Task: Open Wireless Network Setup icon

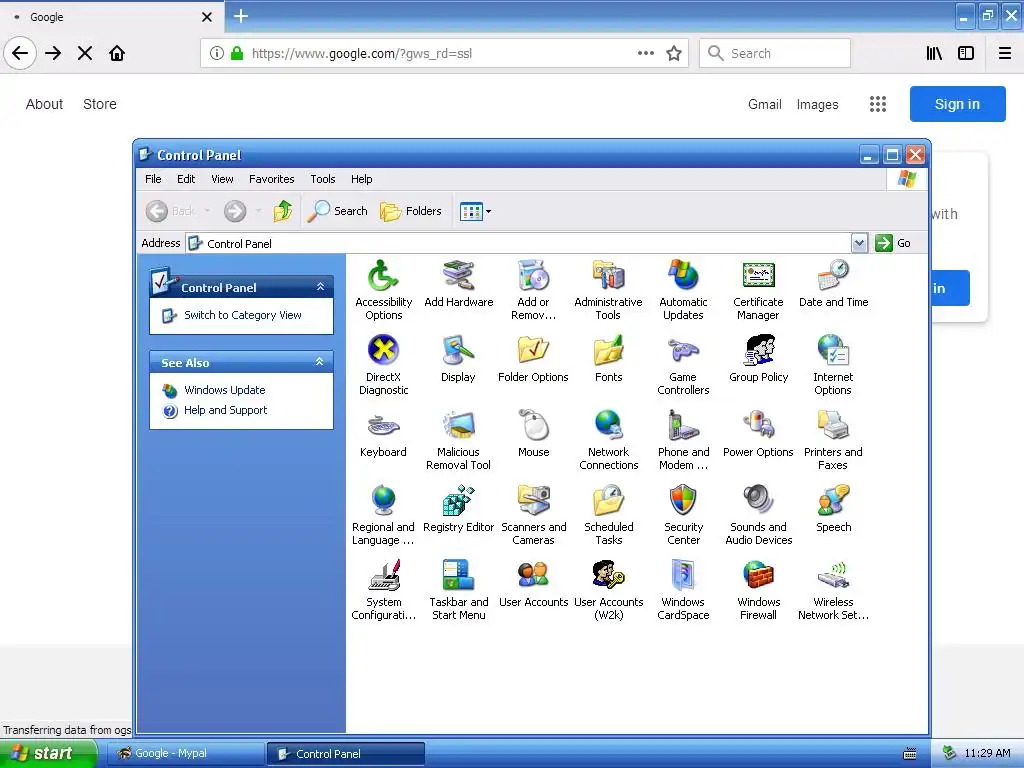Action: click(833, 590)
